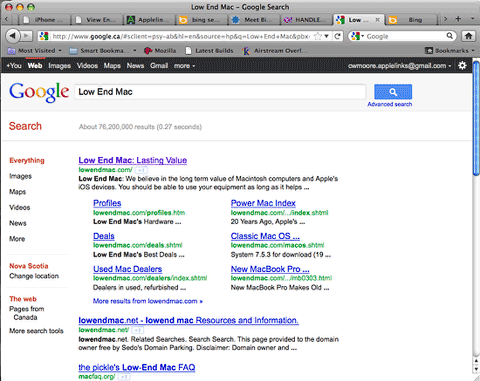This screenshot has width=480, height=381.
Task: Open Advanced search
Action: (x=390, y=104)
